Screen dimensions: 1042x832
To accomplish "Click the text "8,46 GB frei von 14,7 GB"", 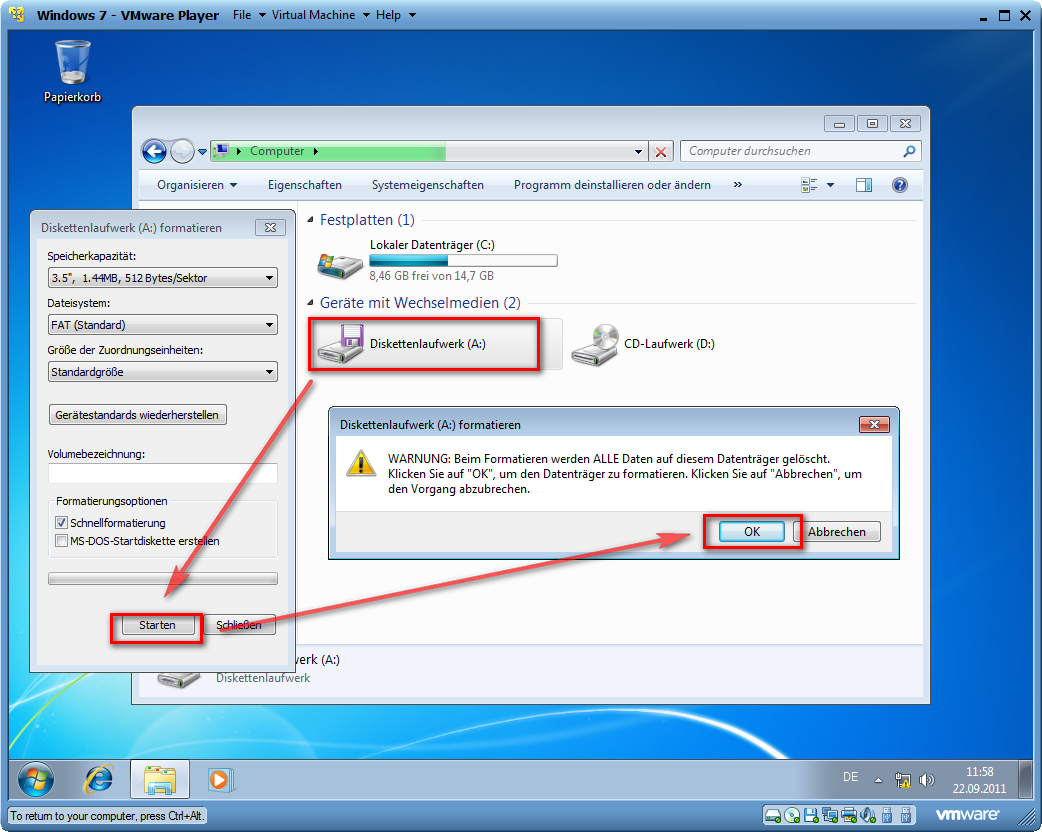I will 431,276.
